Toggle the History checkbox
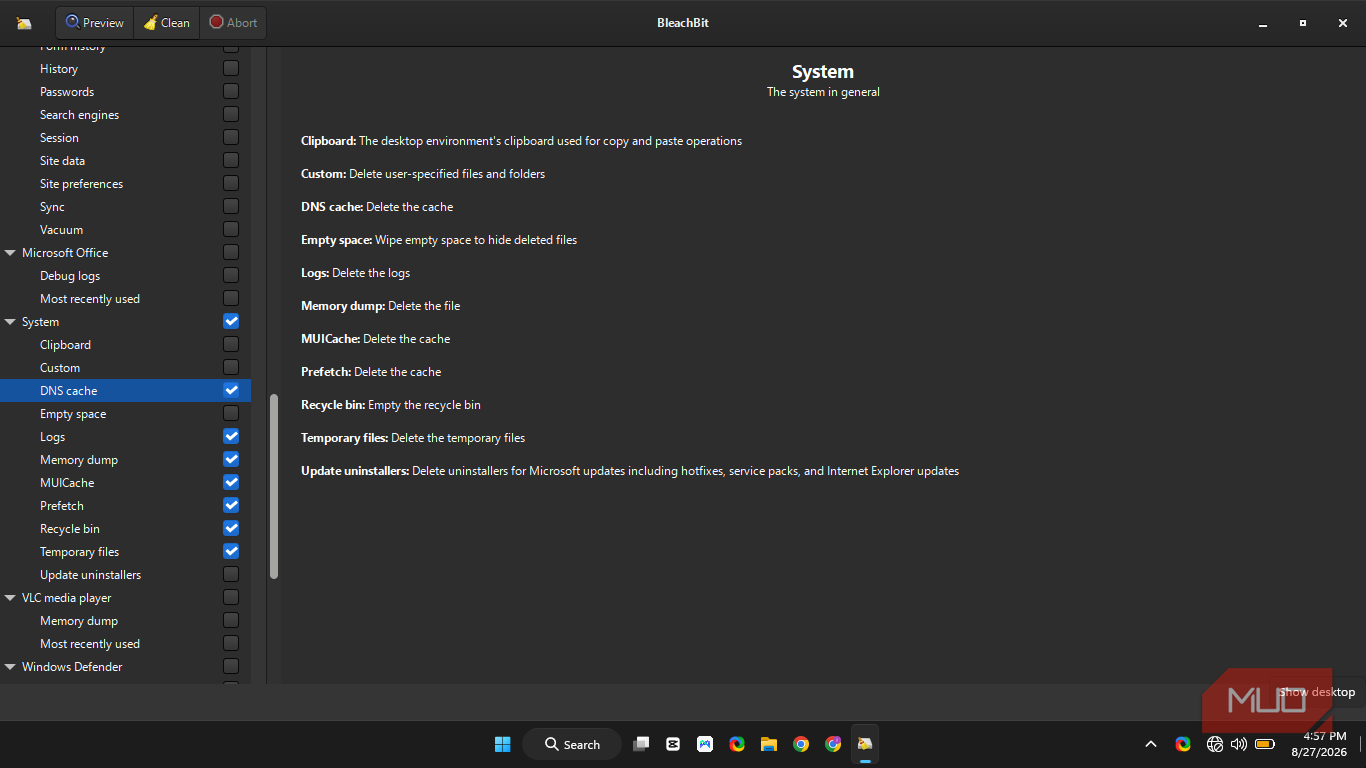Screen dimensions: 1366x768 pos(231,68)
